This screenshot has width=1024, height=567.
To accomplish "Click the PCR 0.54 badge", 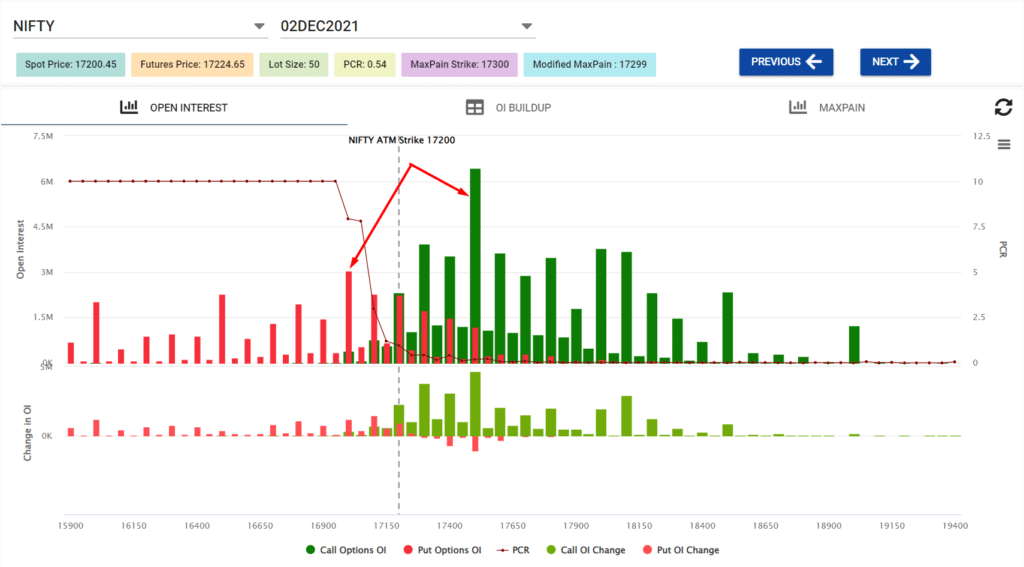I will click(364, 65).
